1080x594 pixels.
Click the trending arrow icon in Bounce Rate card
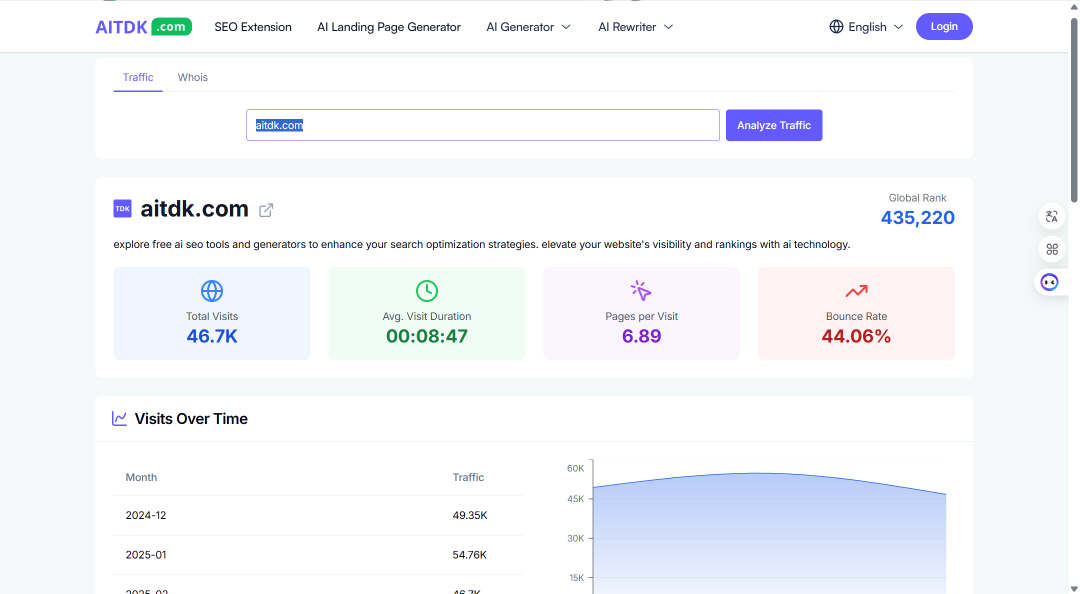point(856,291)
